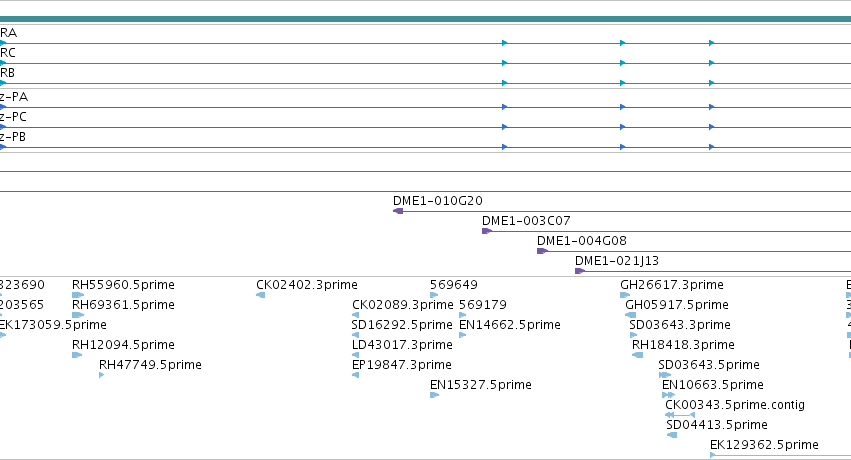Screen dimensions: 851x460
Task: Select the EP19847.3prime EST label
Action: 402,365
